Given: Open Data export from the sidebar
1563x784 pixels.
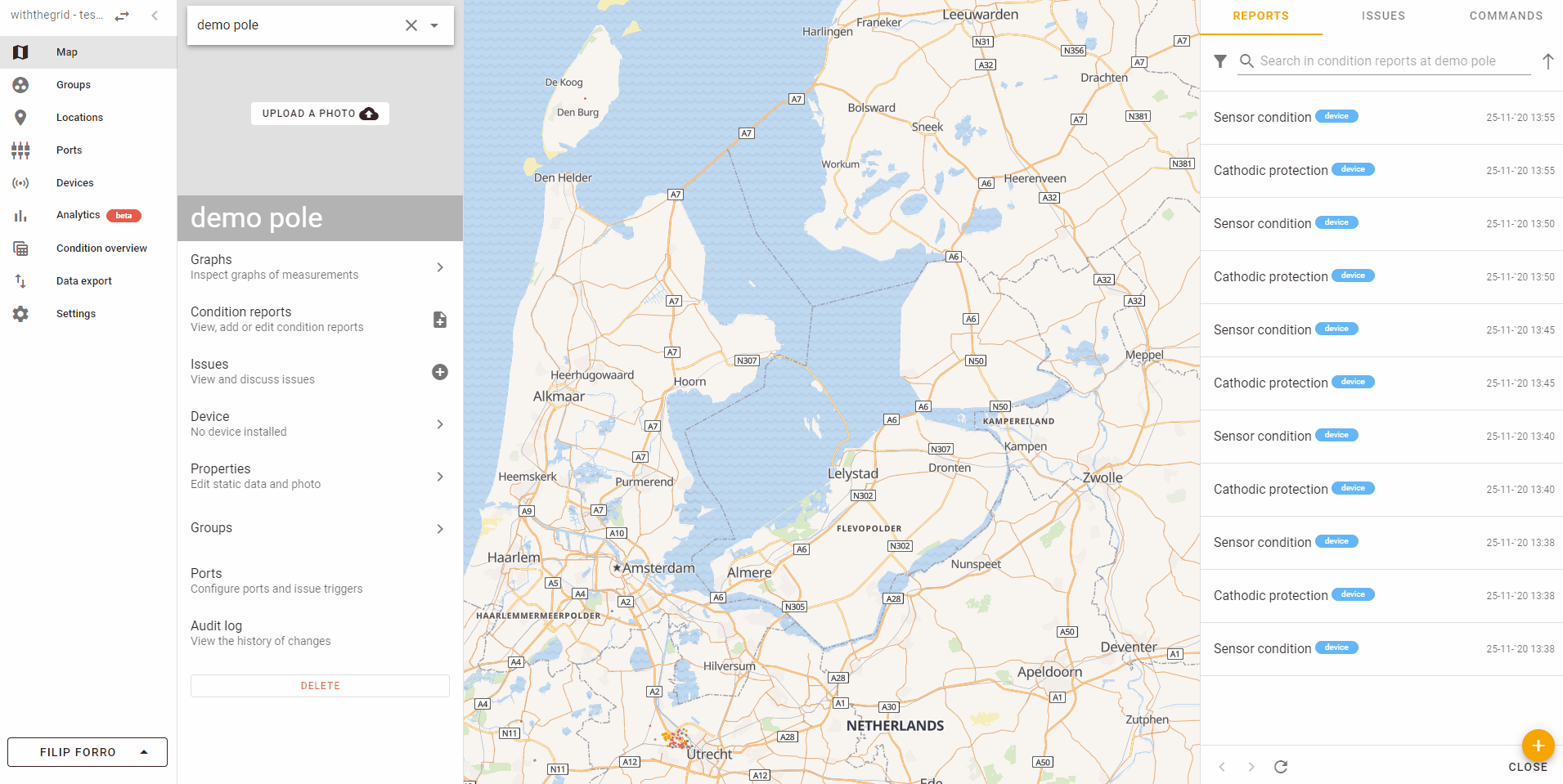Looking at the screenshot, I should pyautogui.click(x=83, y=281).
